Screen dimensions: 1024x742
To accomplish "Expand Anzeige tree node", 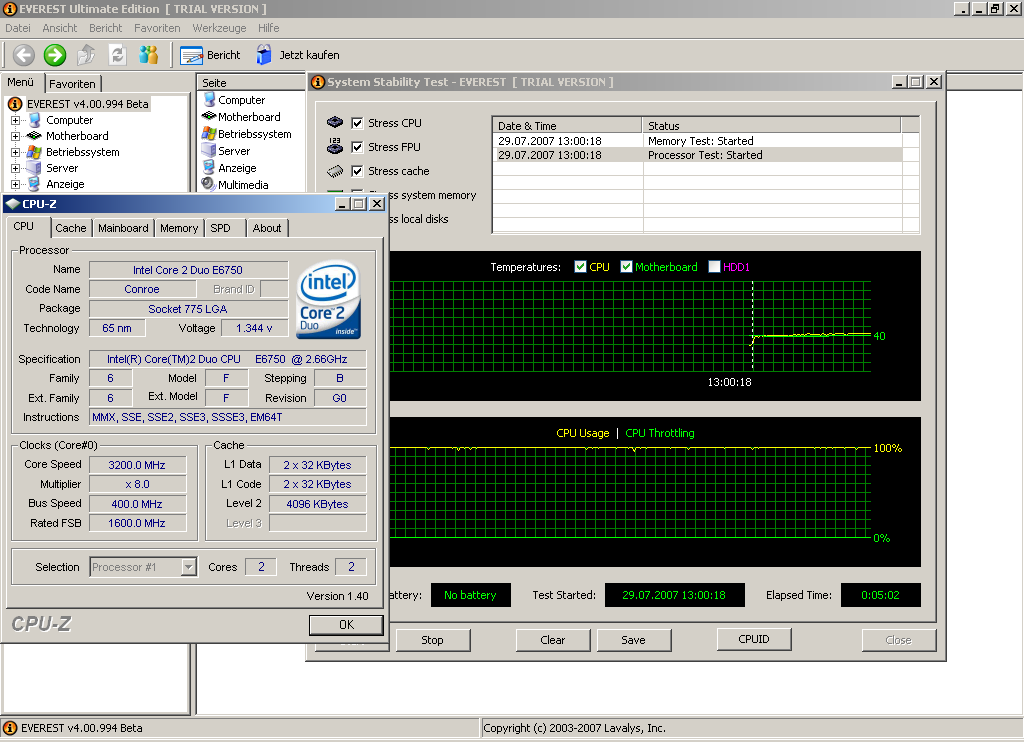I will [15, 184].
